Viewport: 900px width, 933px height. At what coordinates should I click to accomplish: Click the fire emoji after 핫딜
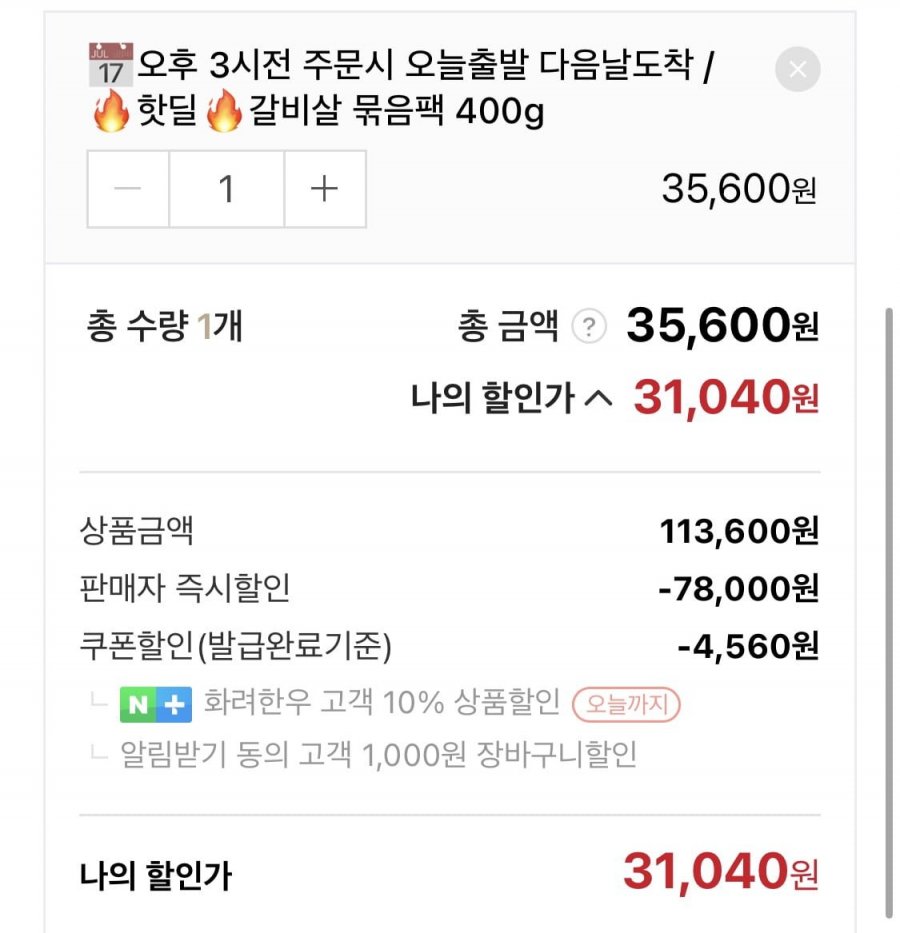(x=224, y=112)
